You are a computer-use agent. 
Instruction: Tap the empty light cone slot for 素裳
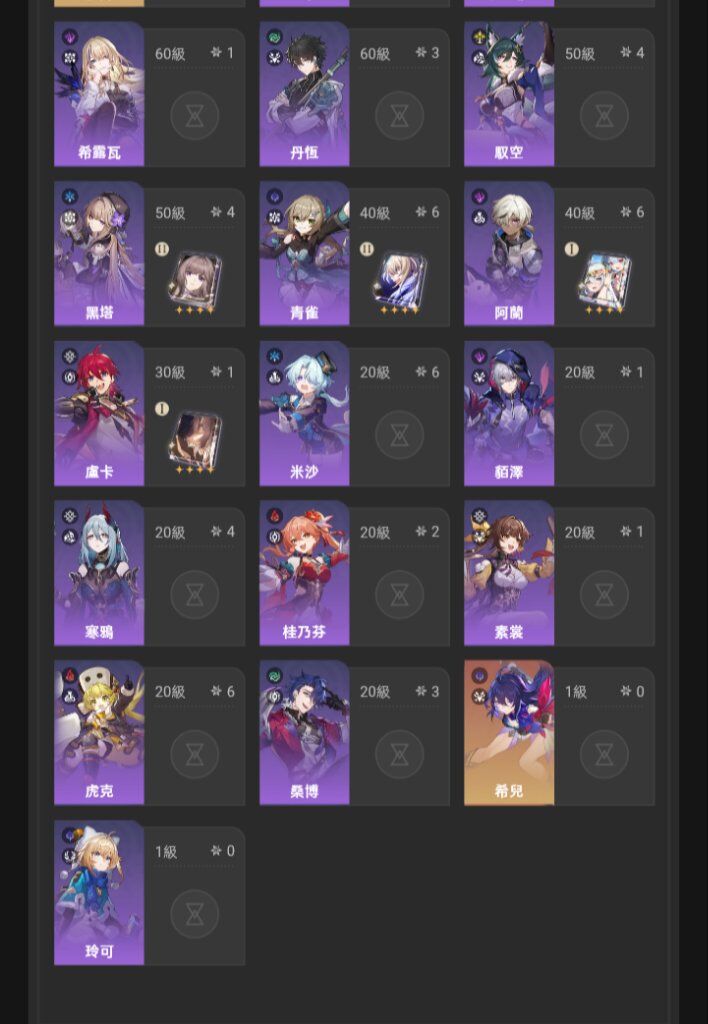coord(604,594)
